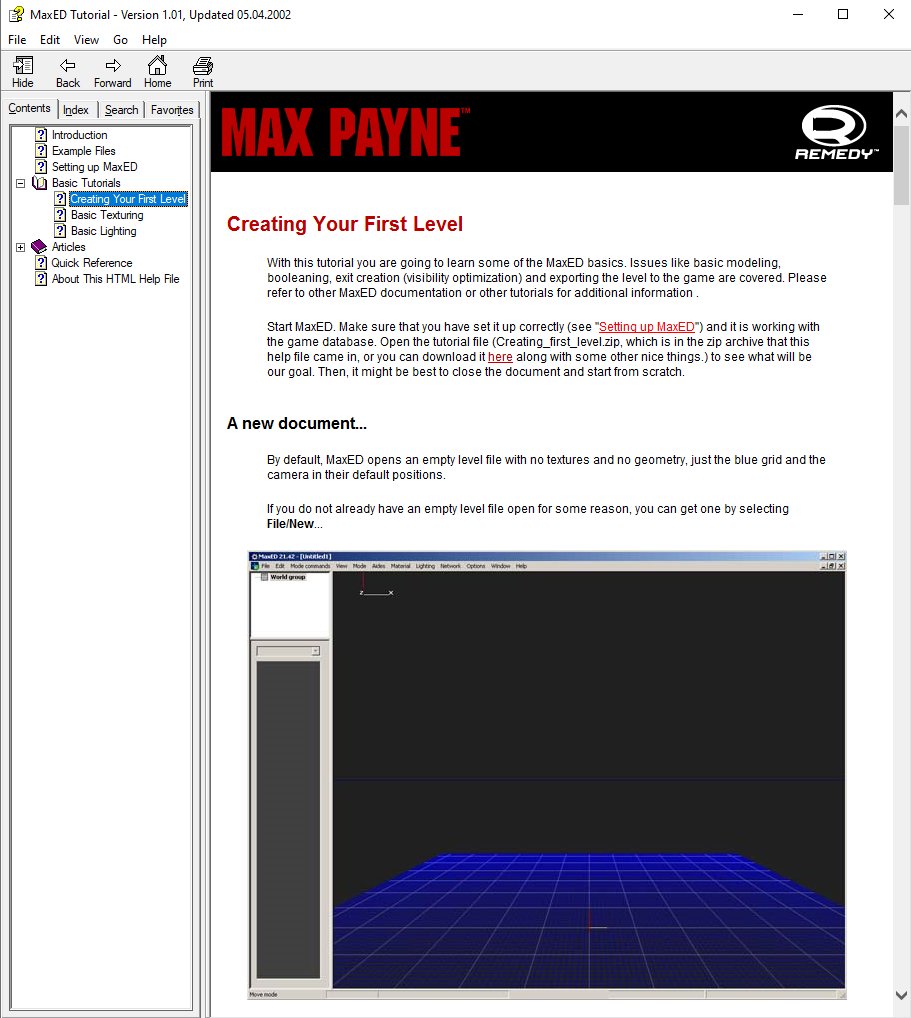The height and width of the screenshot is (1018, 911).
Task: Maximize the help window
Action: coord(843,14)
